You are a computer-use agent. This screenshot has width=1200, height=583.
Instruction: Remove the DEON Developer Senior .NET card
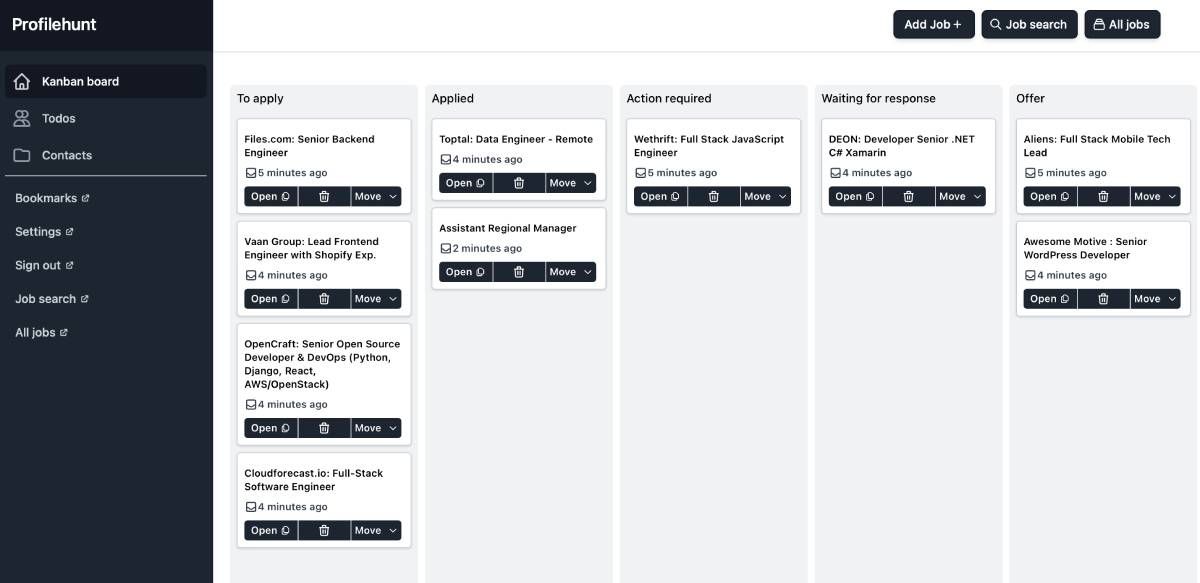point(908,197)
